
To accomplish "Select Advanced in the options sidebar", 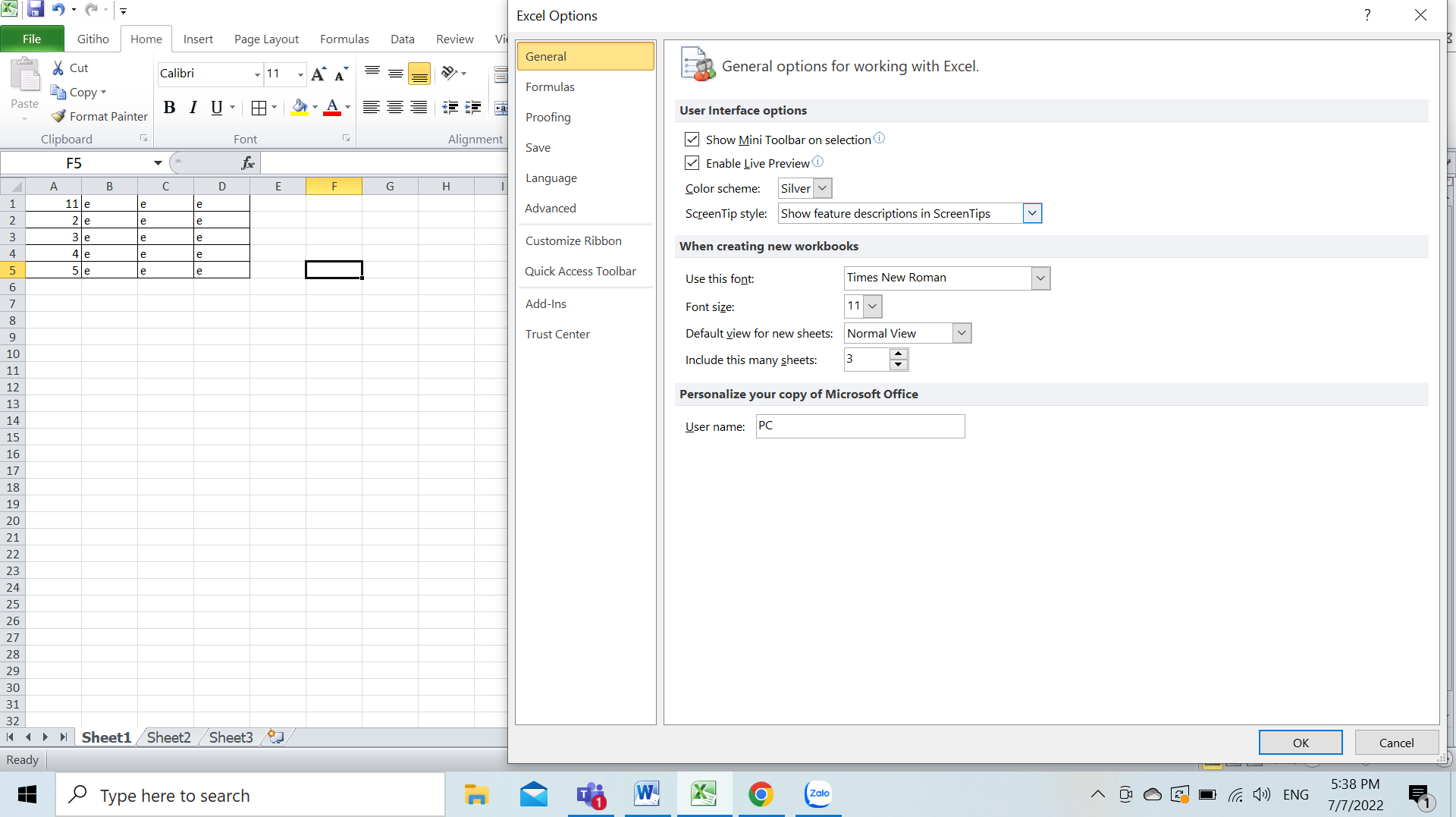I will [x=585, y=209].
